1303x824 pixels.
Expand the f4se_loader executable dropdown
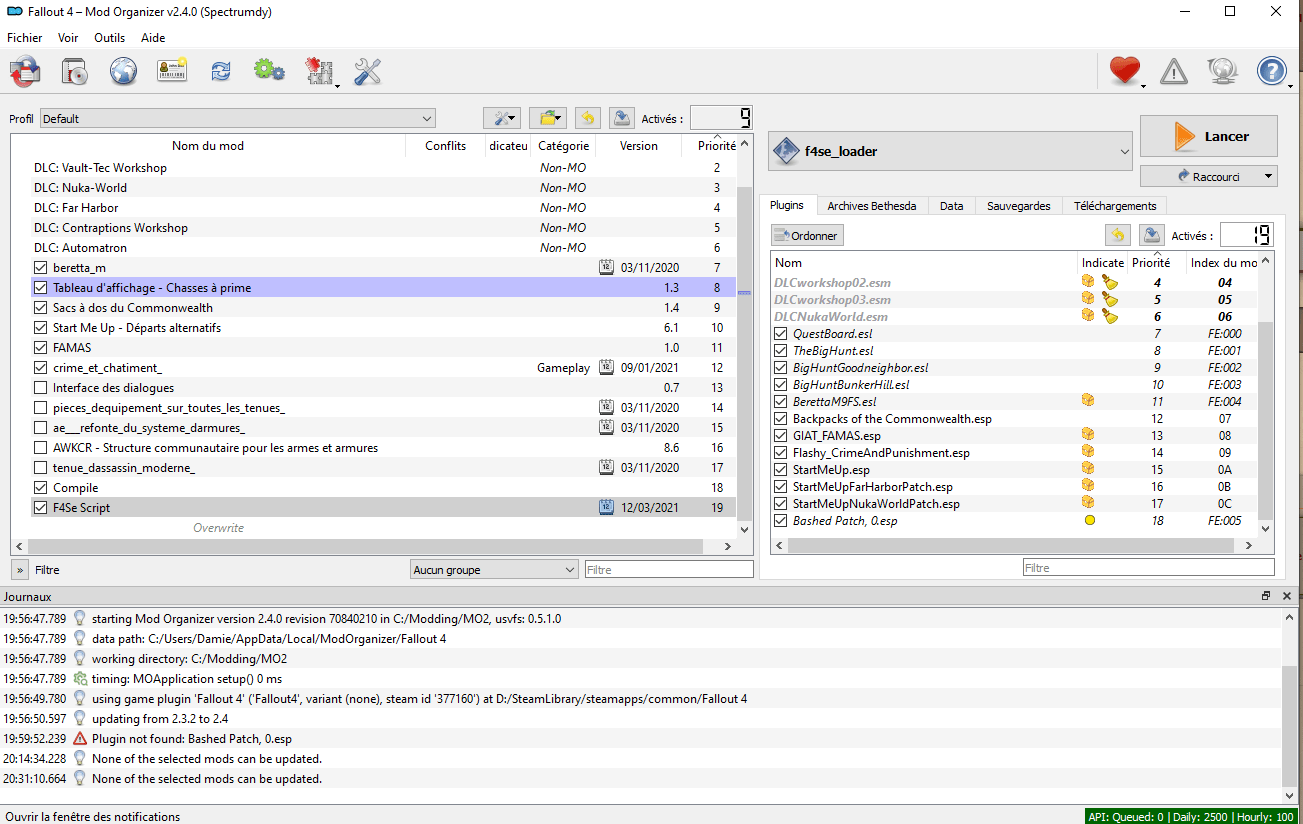coord(950,152)
